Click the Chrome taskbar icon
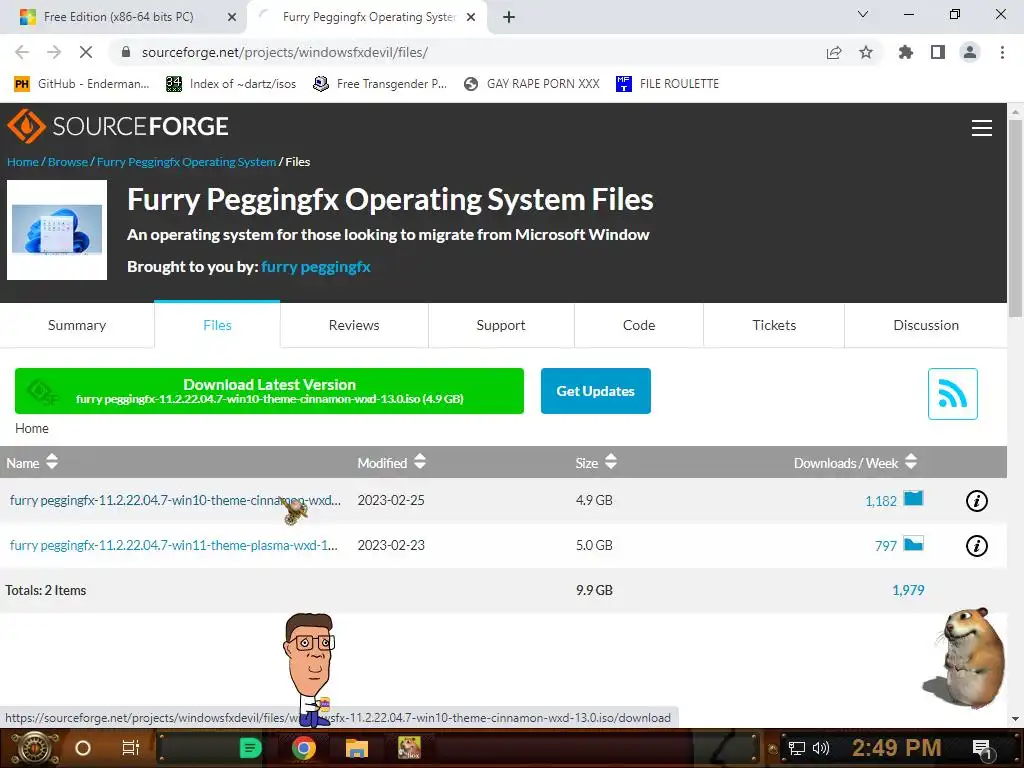Screen dimensions: 1024x768 [304, 748]
